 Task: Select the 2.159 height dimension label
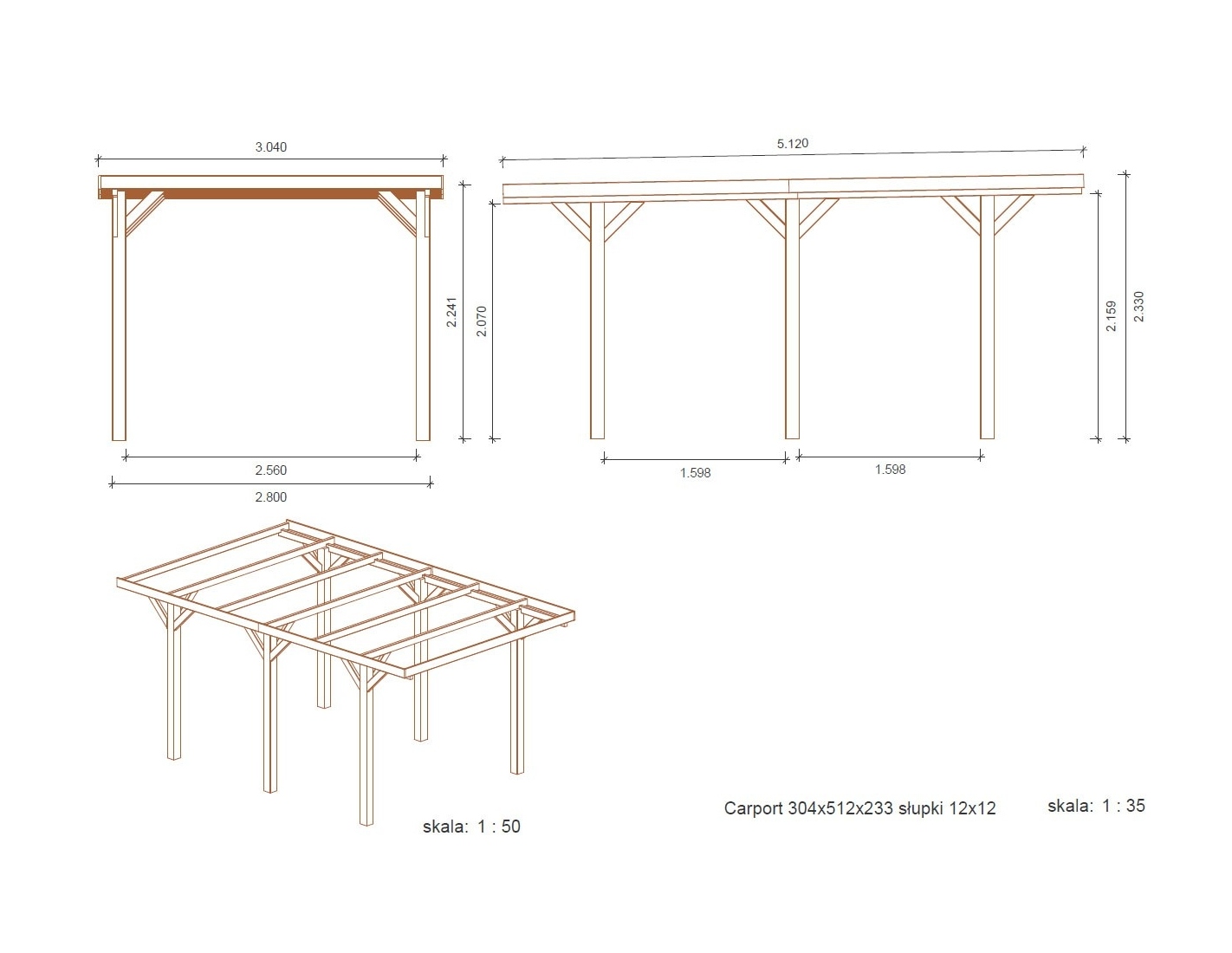pyautogui.click(x=1112, y=316)
